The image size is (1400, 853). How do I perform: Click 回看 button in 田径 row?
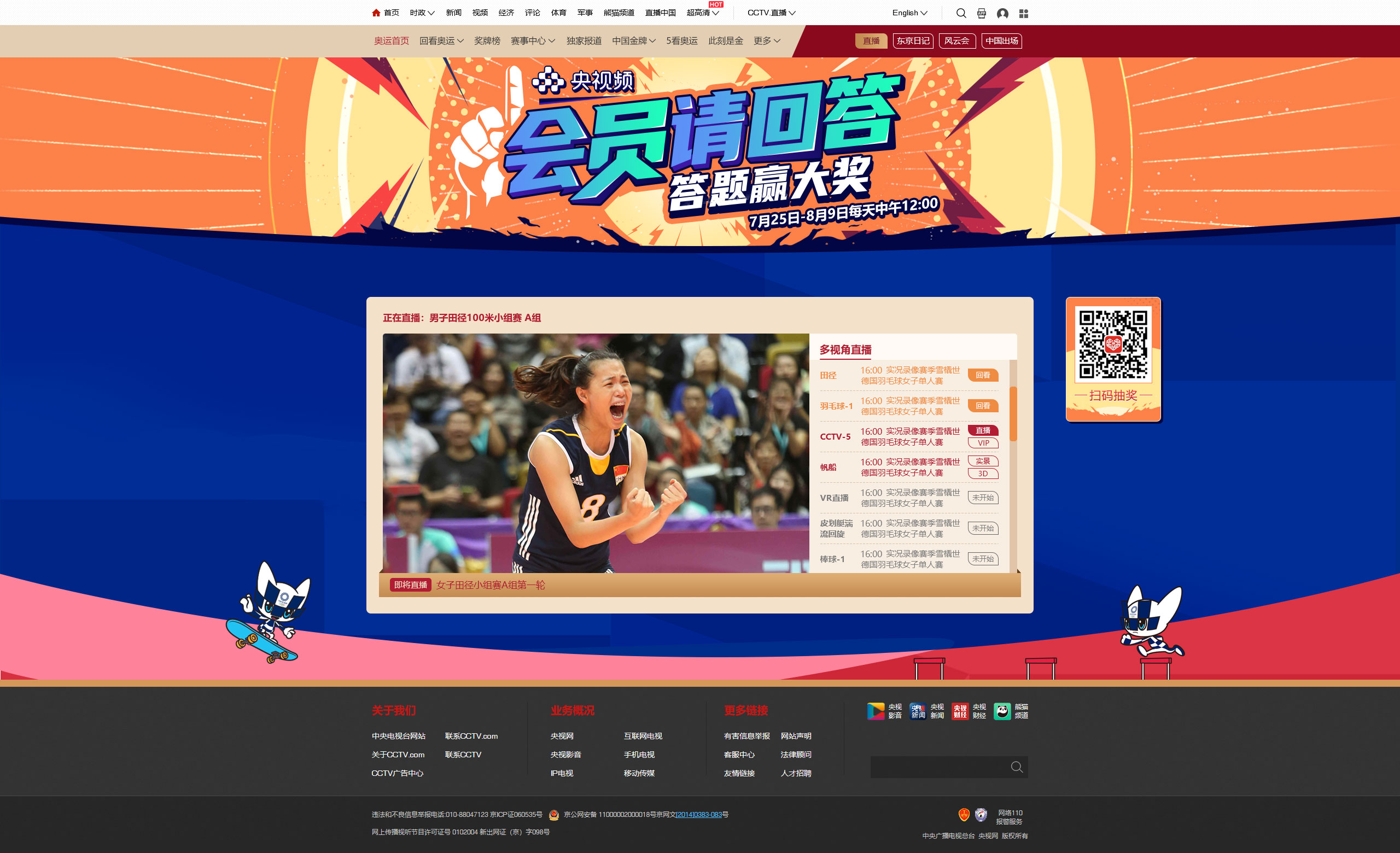click(983, 376)
